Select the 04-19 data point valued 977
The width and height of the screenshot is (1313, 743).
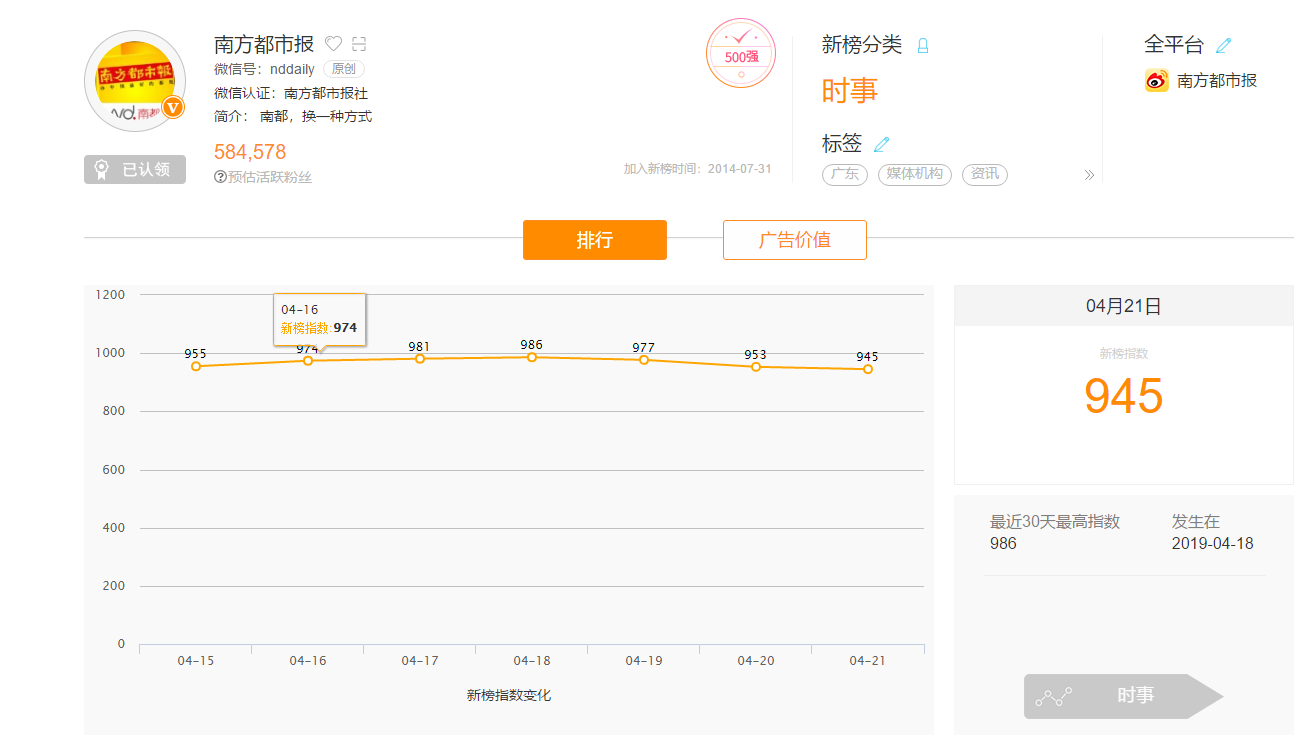coord(644,359)
